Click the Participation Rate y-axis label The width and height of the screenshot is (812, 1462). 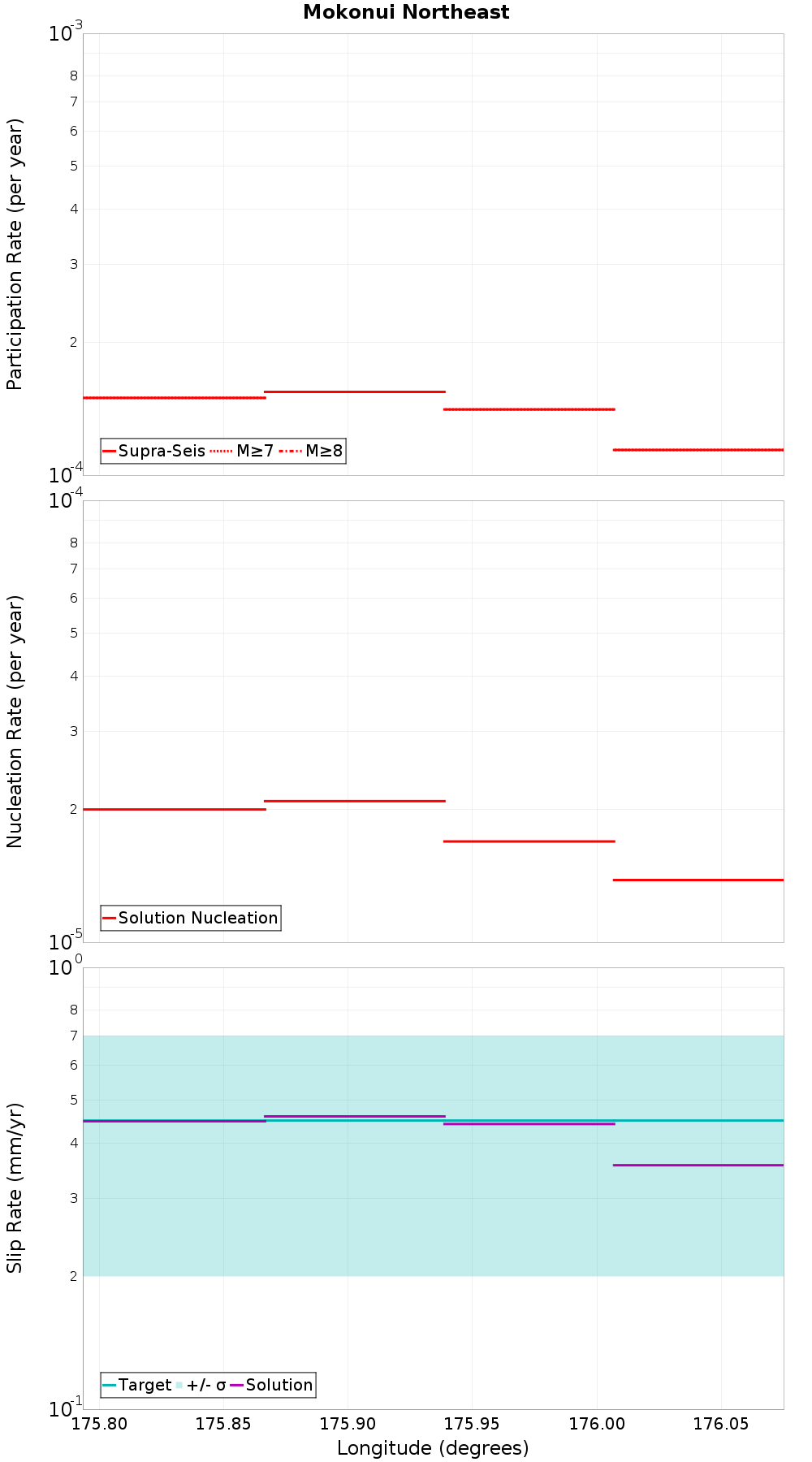15,254
